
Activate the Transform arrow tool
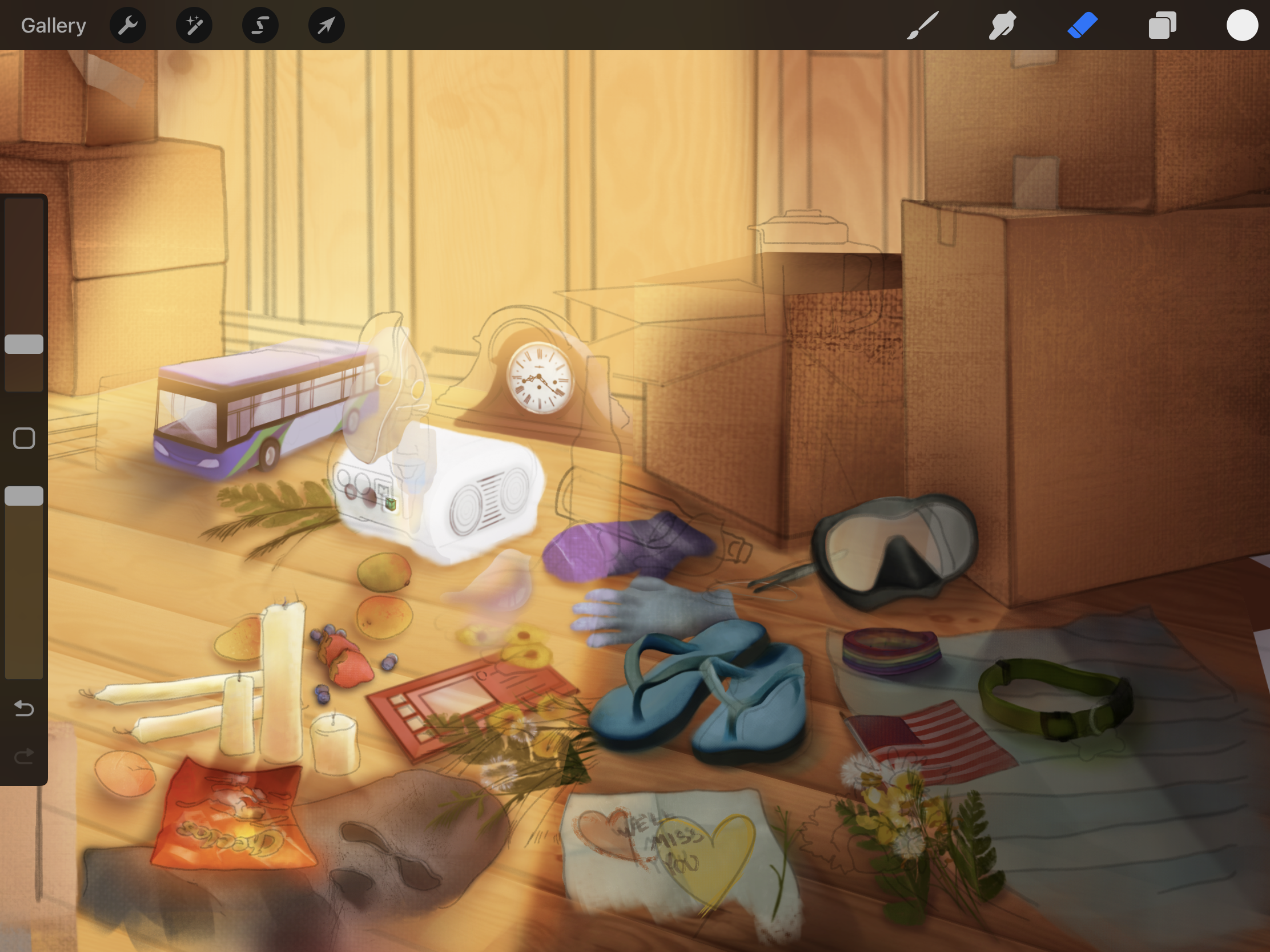(x=326, y=25)
